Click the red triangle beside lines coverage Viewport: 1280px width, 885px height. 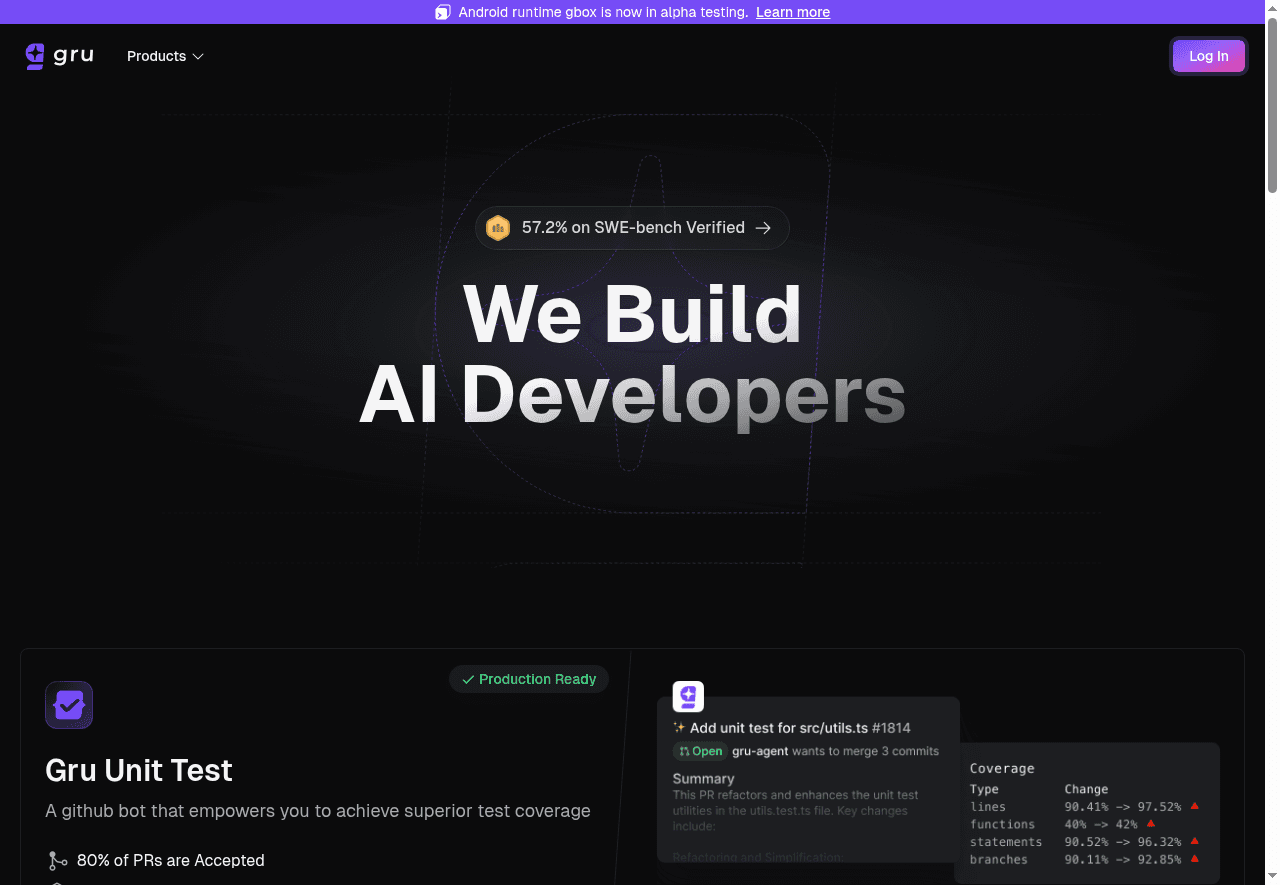(x=1194, y=806)
